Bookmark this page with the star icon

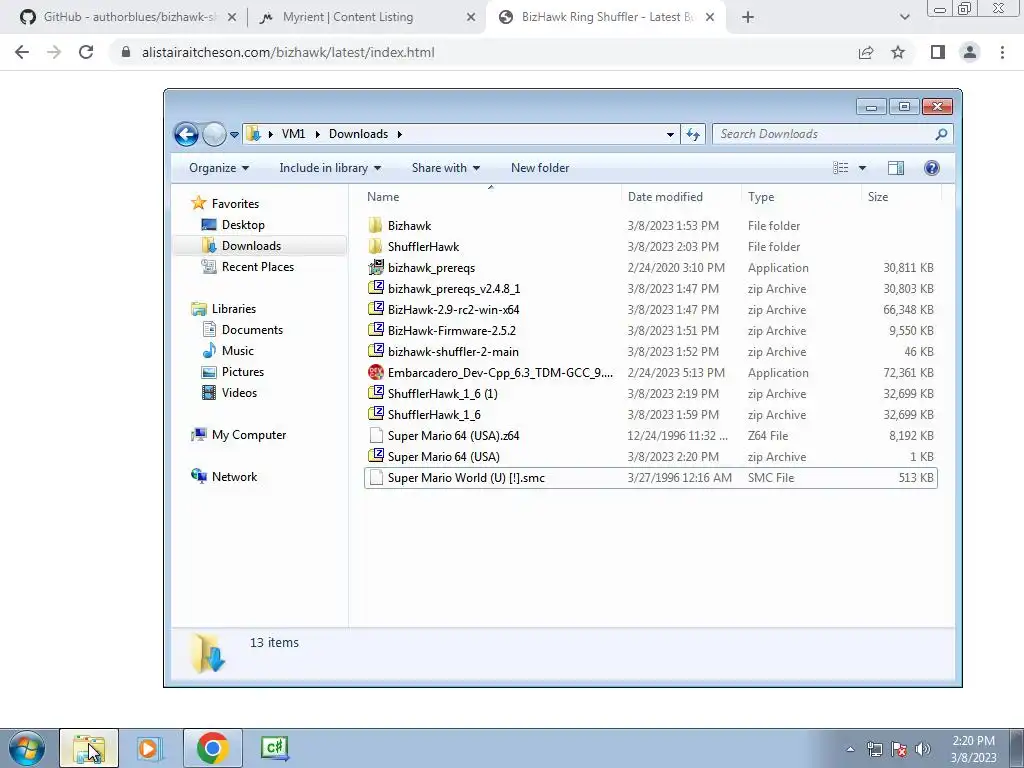(898, 52)
